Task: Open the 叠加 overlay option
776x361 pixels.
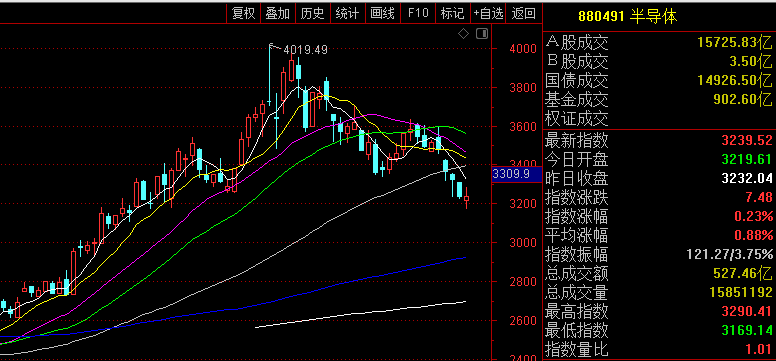Action: 278,13
